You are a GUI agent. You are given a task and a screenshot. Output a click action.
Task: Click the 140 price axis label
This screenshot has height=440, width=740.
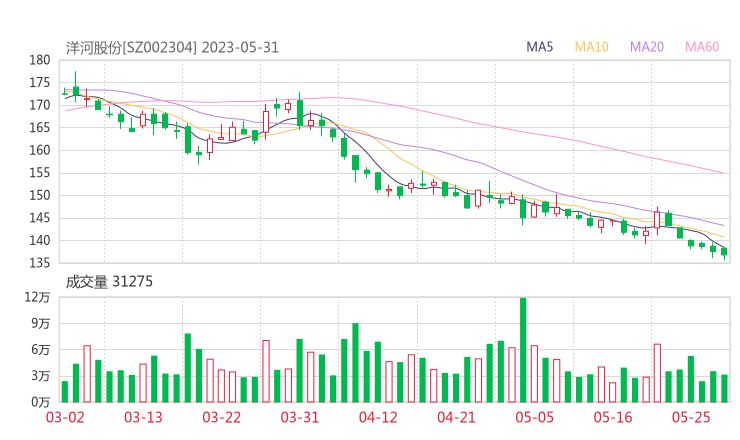point(40,240)
